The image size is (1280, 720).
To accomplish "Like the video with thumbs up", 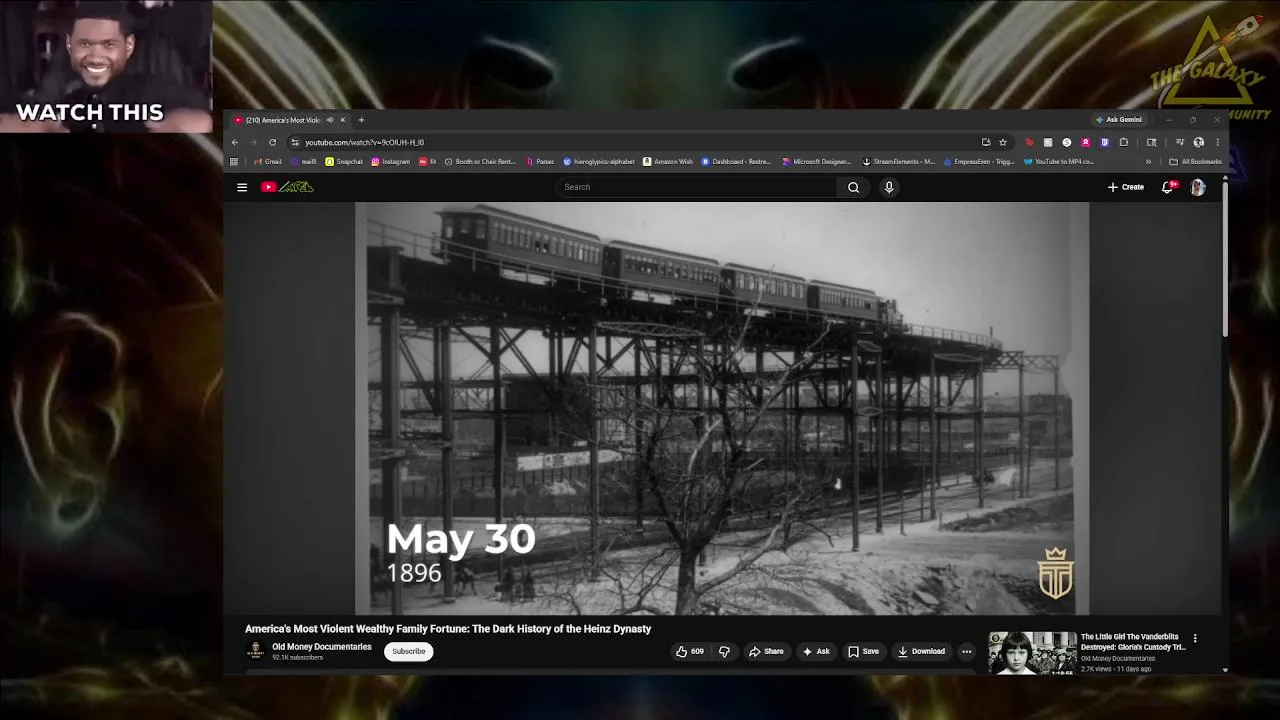I will 689,652.
